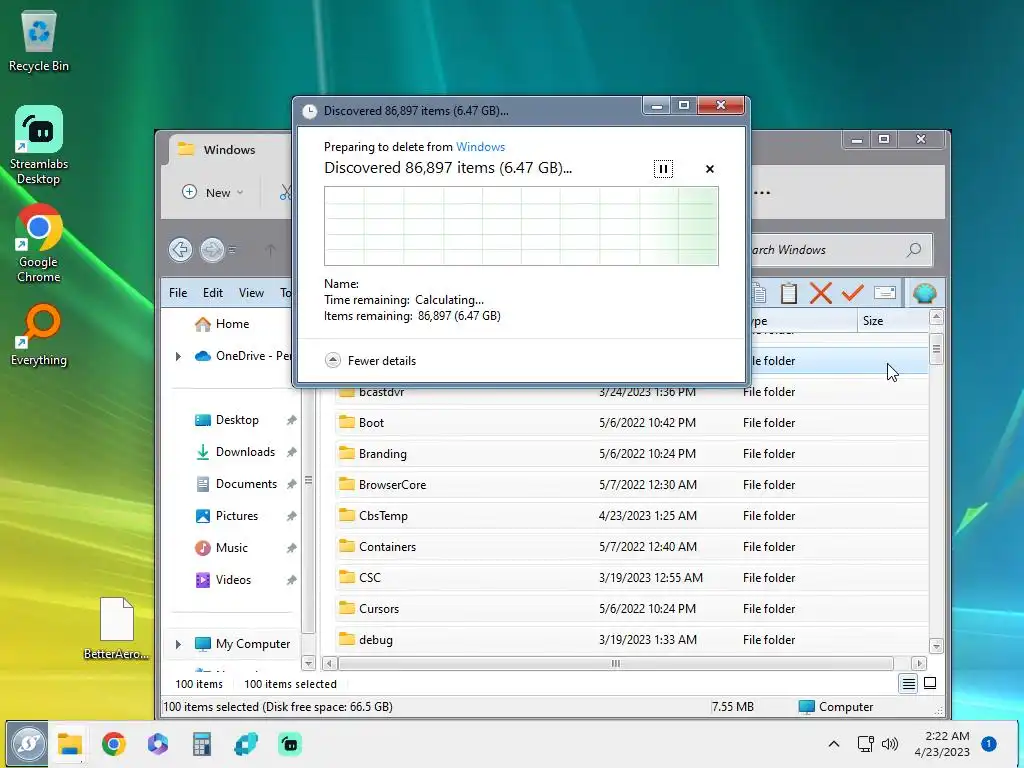The height and width of the screenshot is (768, 1024).
Task: Open the Start orb button
Action: pos(27,744)
